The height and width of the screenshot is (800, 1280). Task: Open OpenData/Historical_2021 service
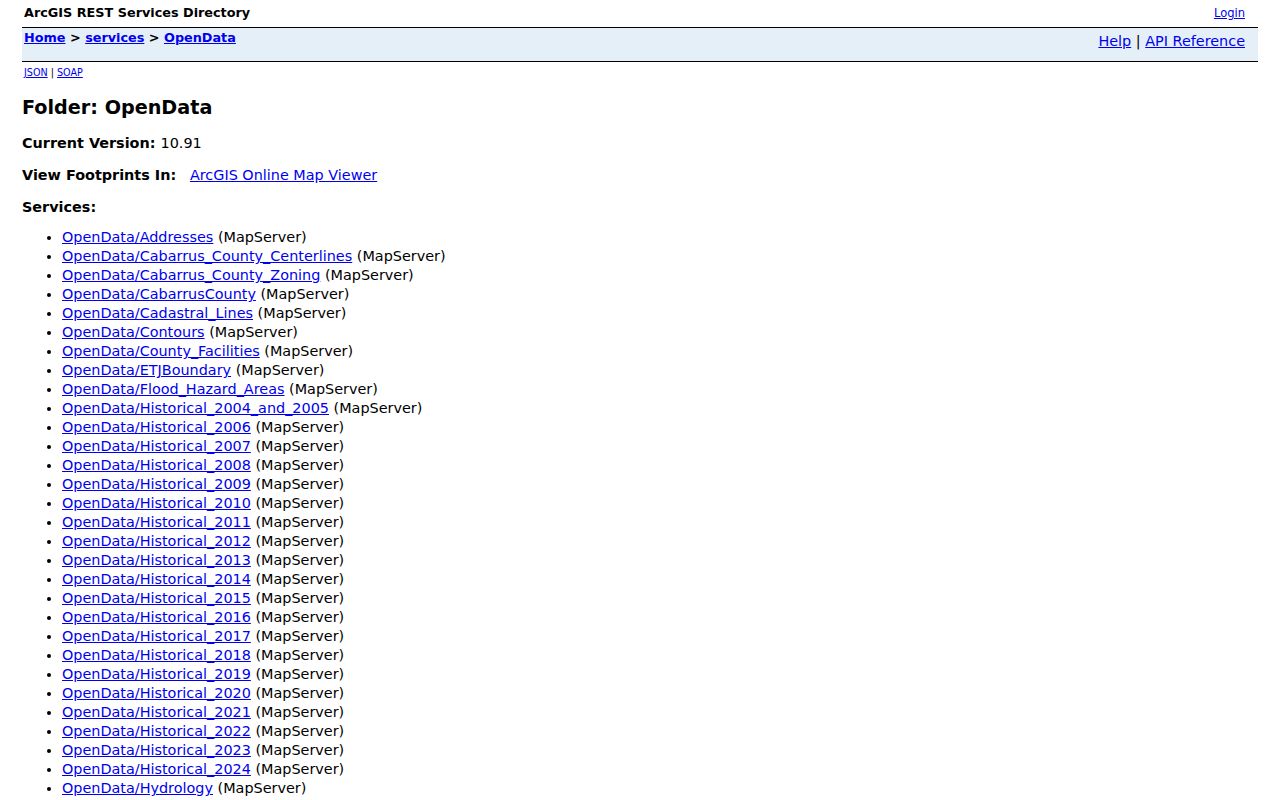156,712
